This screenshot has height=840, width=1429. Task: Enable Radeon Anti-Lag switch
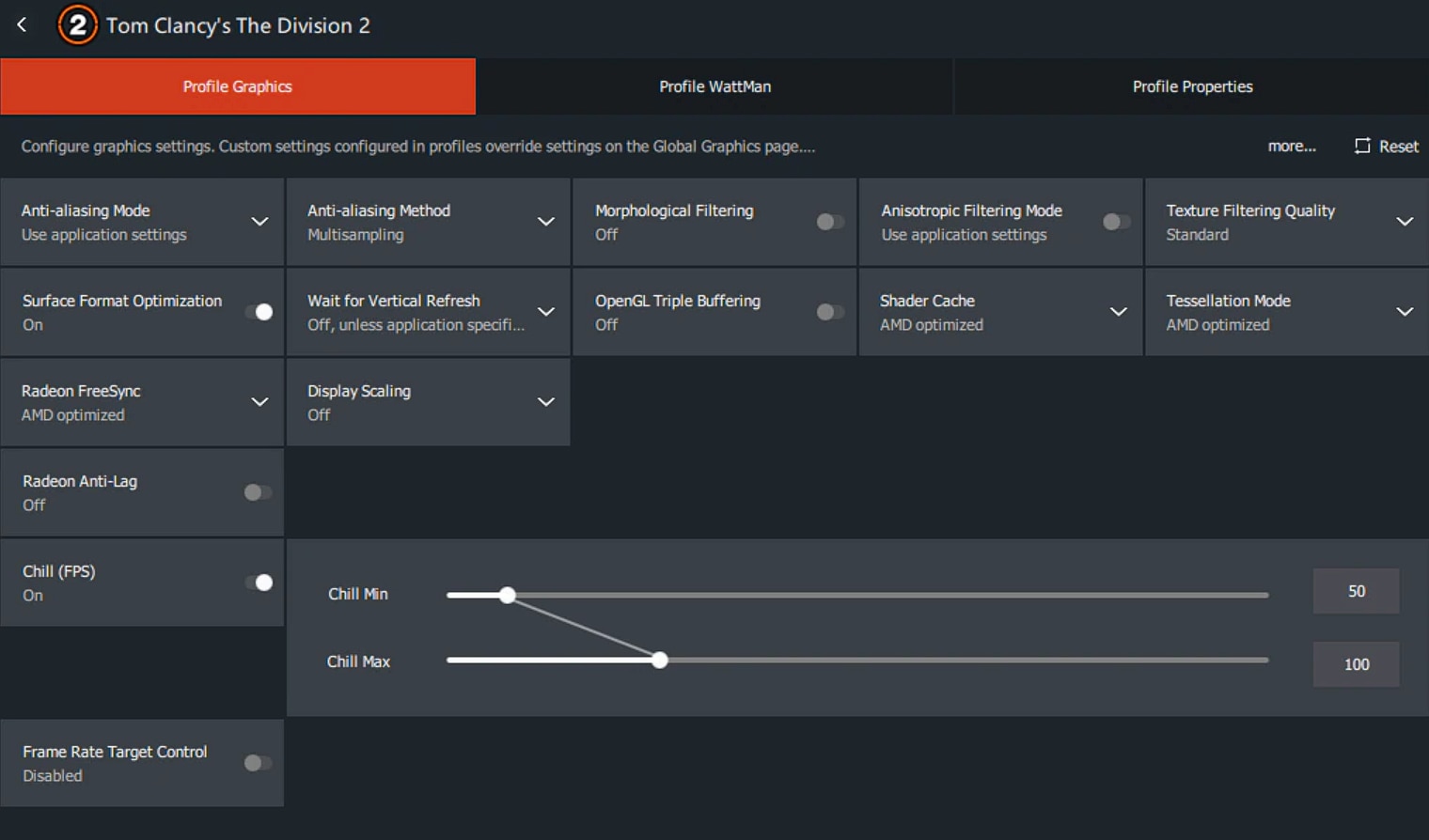pyautogui.click(x=258, y=492)
